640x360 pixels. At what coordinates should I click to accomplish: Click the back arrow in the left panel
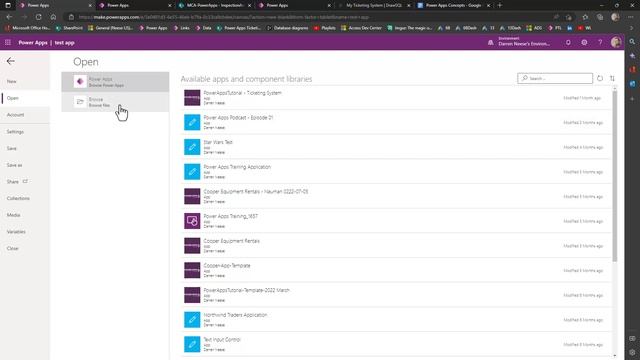pyautogui.click(x=11, y=61)
